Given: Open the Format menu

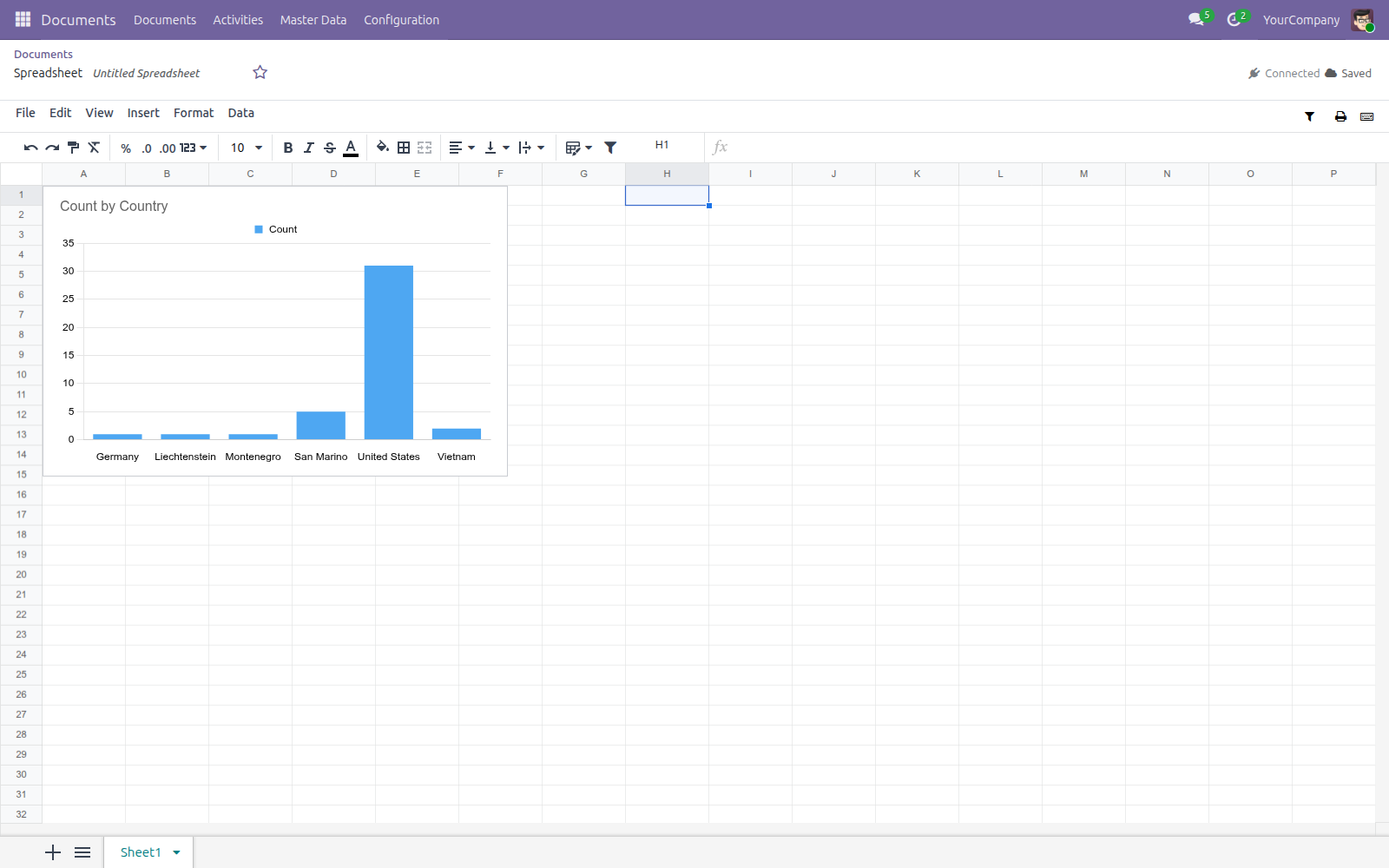Looking at the screenshot, I should (x=194, y=113).
